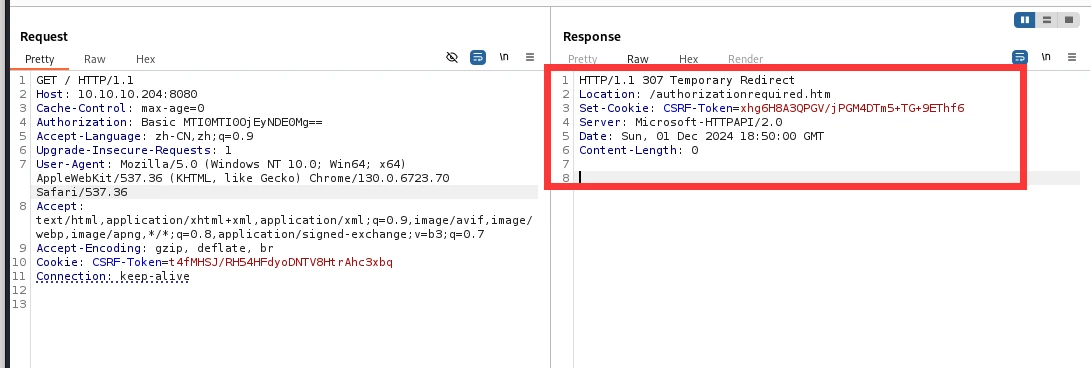1091x368 pixels.
Task: Toggle hidden characters eye icon in Request
Action: (x=452, y=57)
